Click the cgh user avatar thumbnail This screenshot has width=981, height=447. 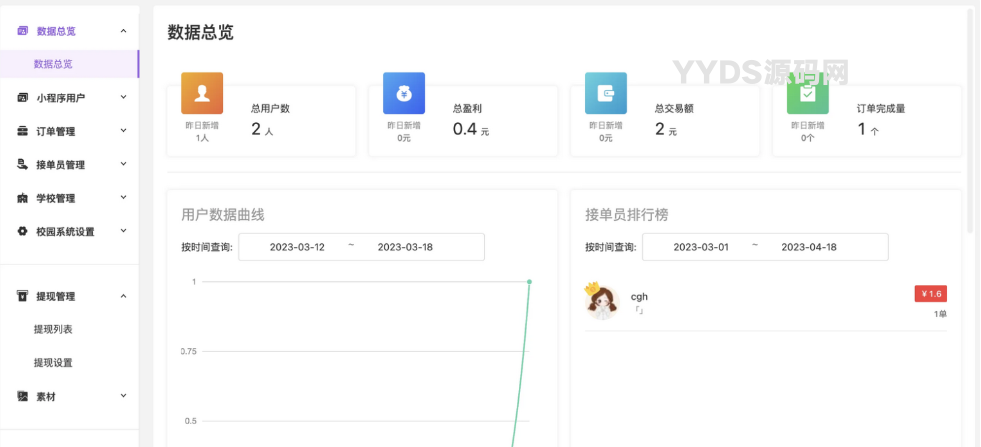[602, 301]
